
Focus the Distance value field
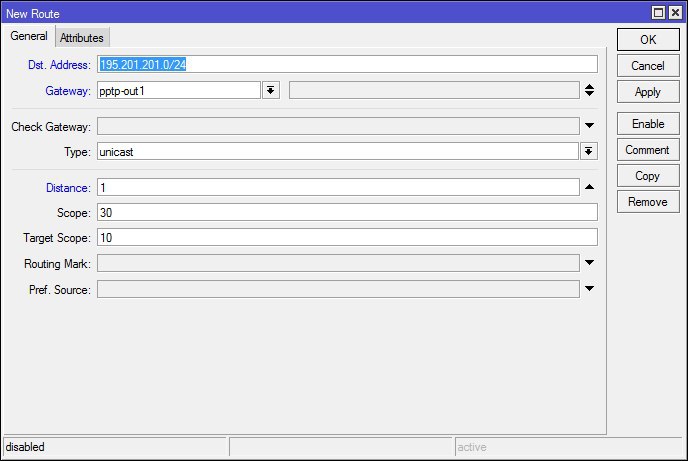[x=338, y=187]
